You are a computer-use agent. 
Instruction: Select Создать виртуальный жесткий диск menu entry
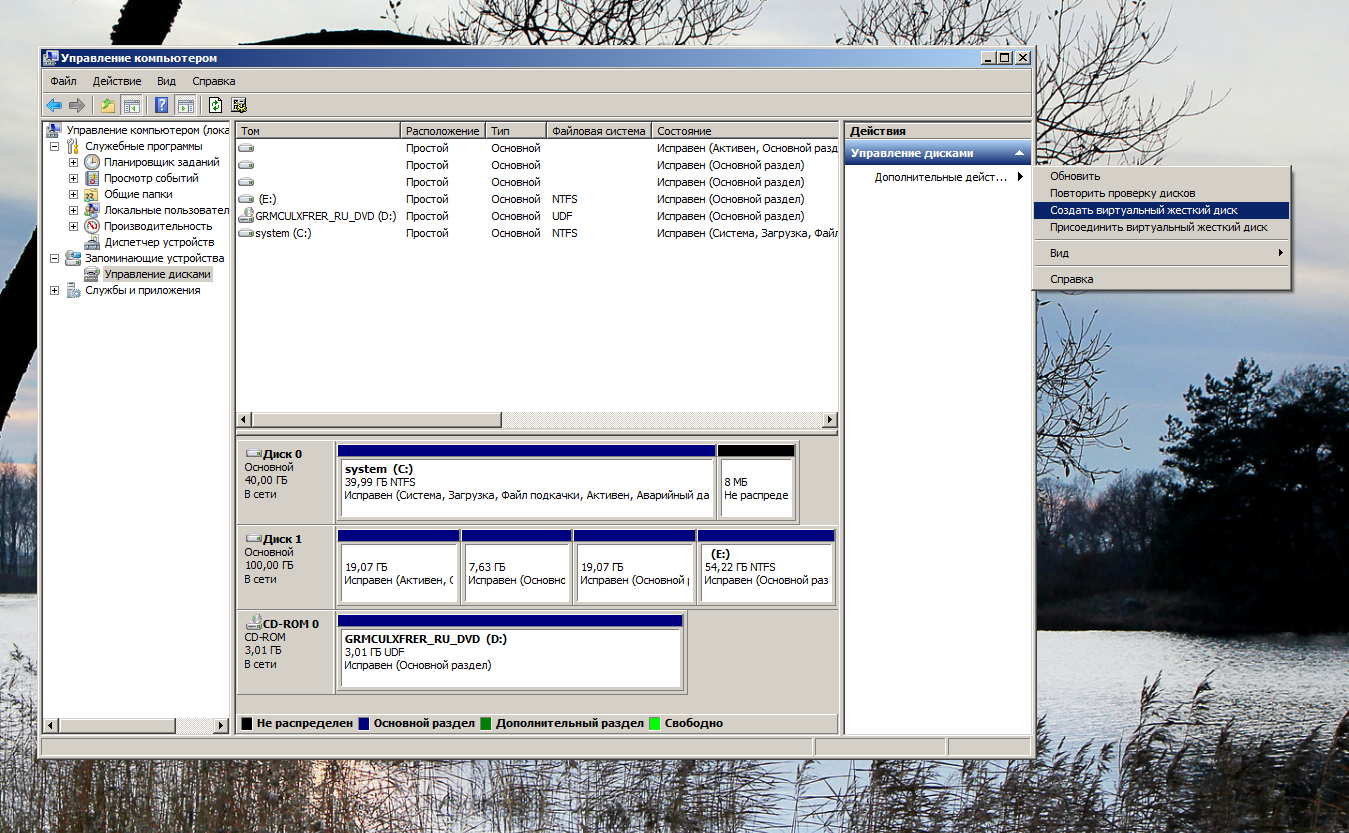tap(1143, 211)
